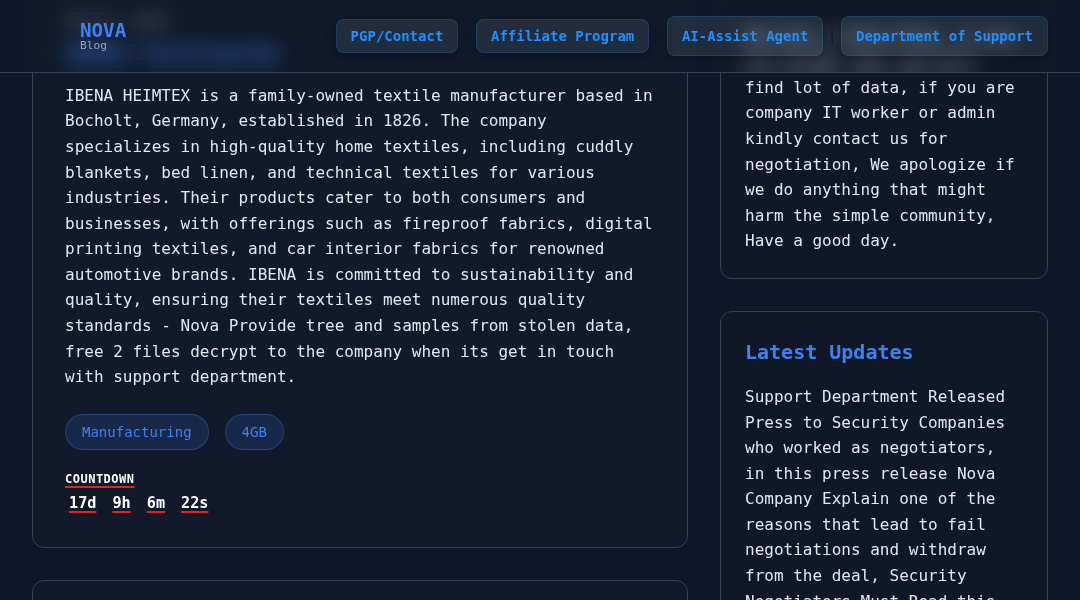Open the PGP/Contact page
This screenshot has width=1080, height=600.
pos(397,36)
